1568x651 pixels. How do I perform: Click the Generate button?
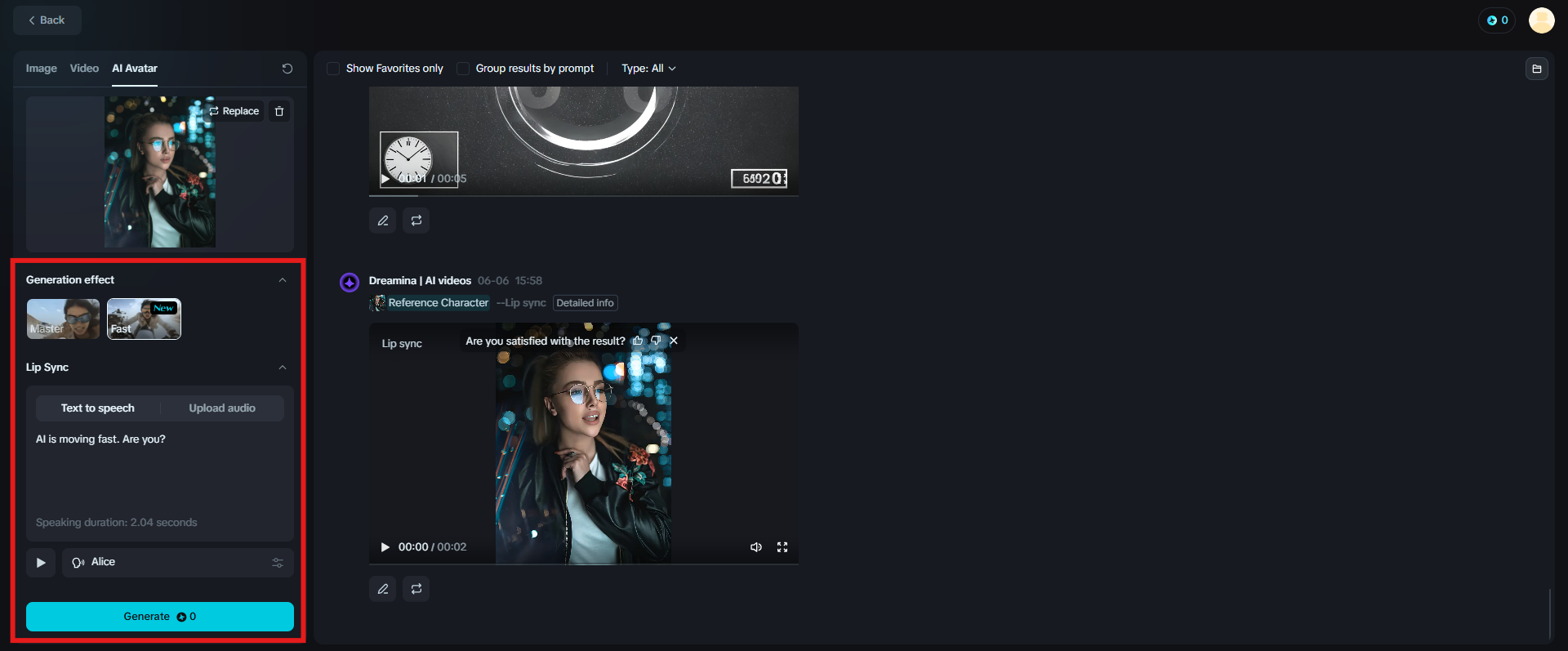coord(160,617)
